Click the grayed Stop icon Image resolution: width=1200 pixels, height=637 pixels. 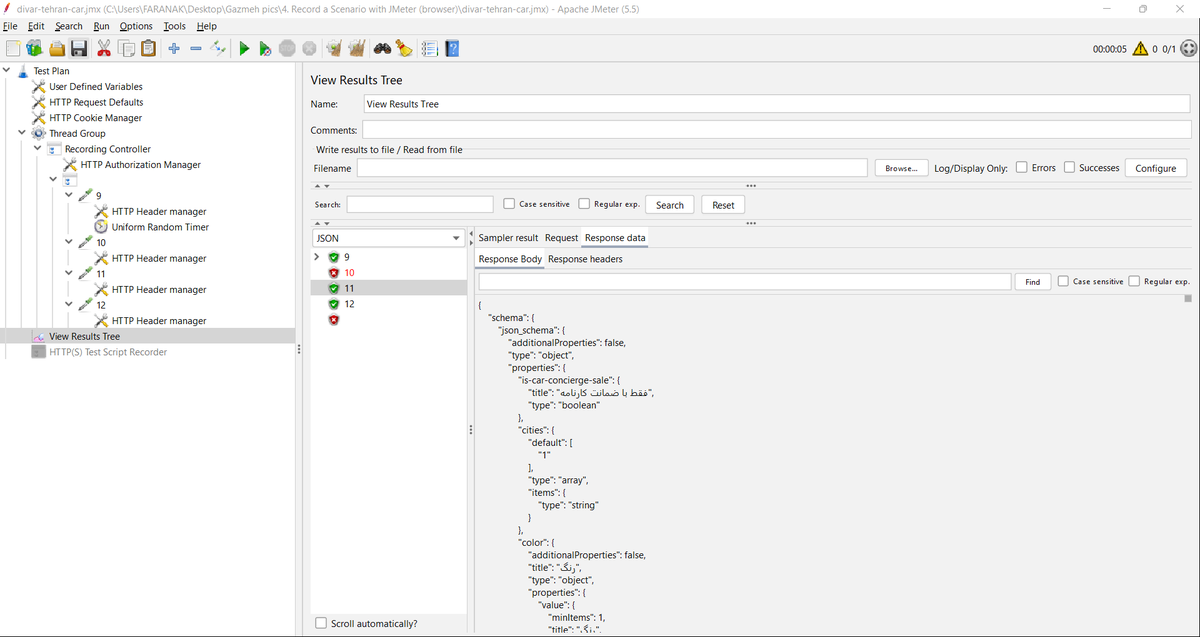click(x=287, y=48)
